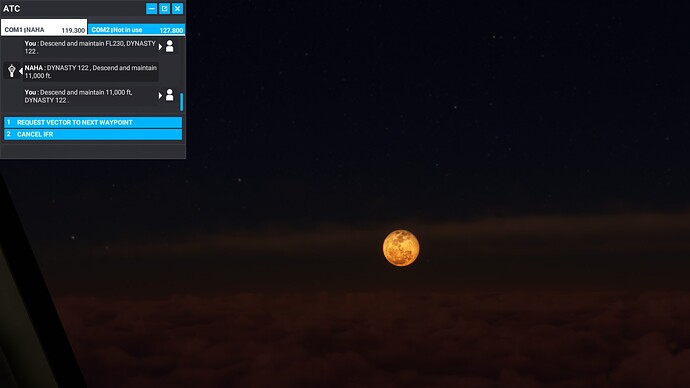Close the ATC panel
This screenshot has height=388, width=690.
[x=177, y=8]
